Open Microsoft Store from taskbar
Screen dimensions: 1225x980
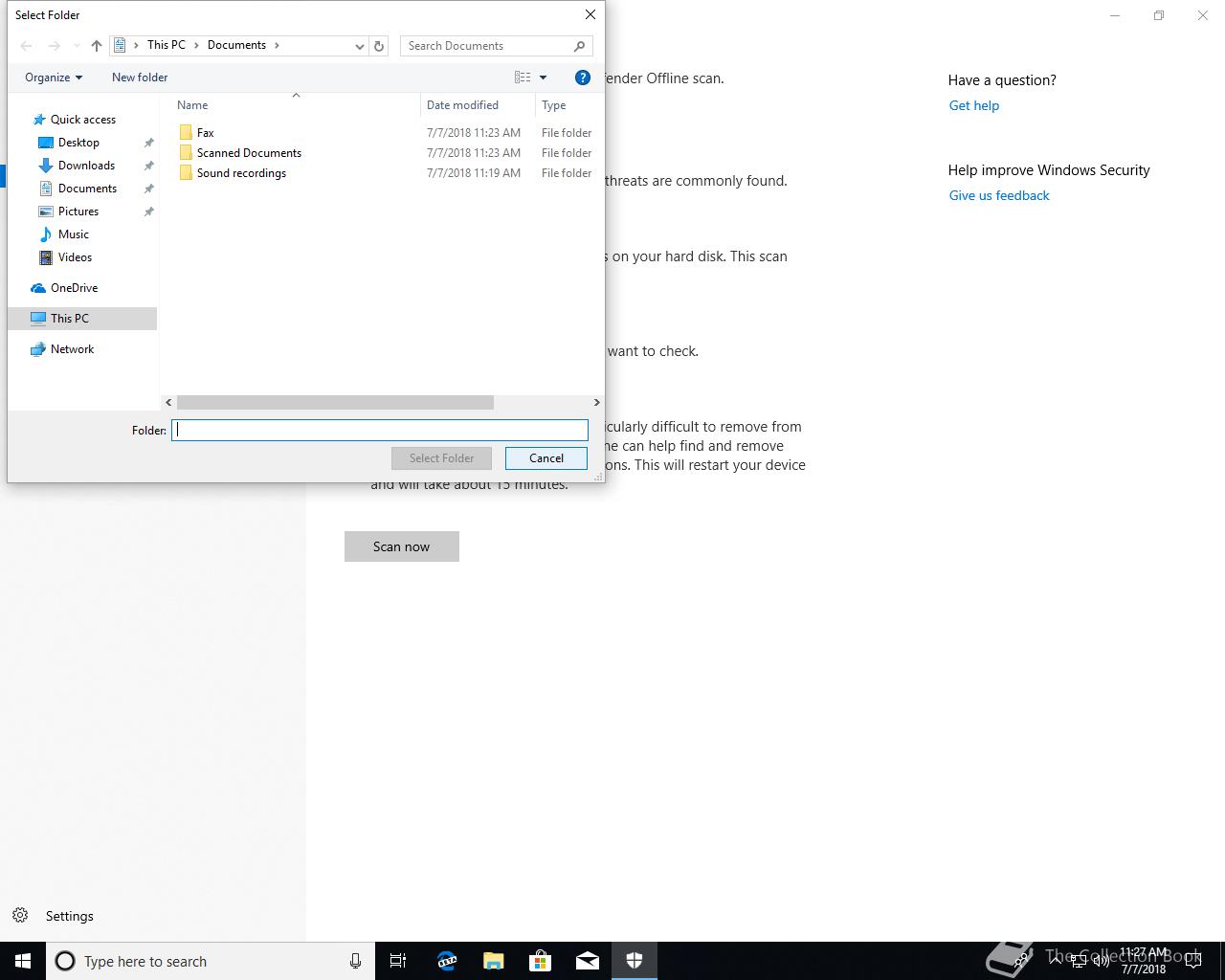[541, 961]
